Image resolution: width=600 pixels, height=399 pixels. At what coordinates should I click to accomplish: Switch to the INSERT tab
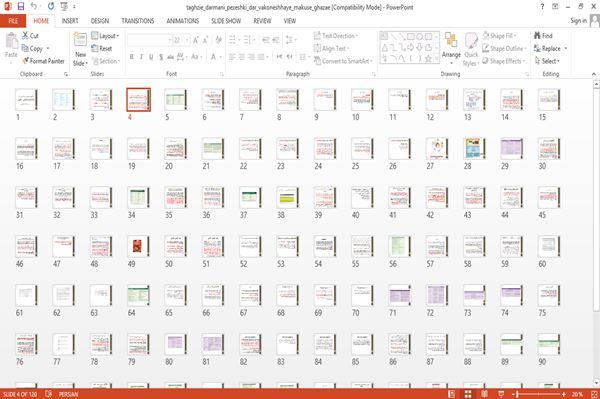click(70, 21)
